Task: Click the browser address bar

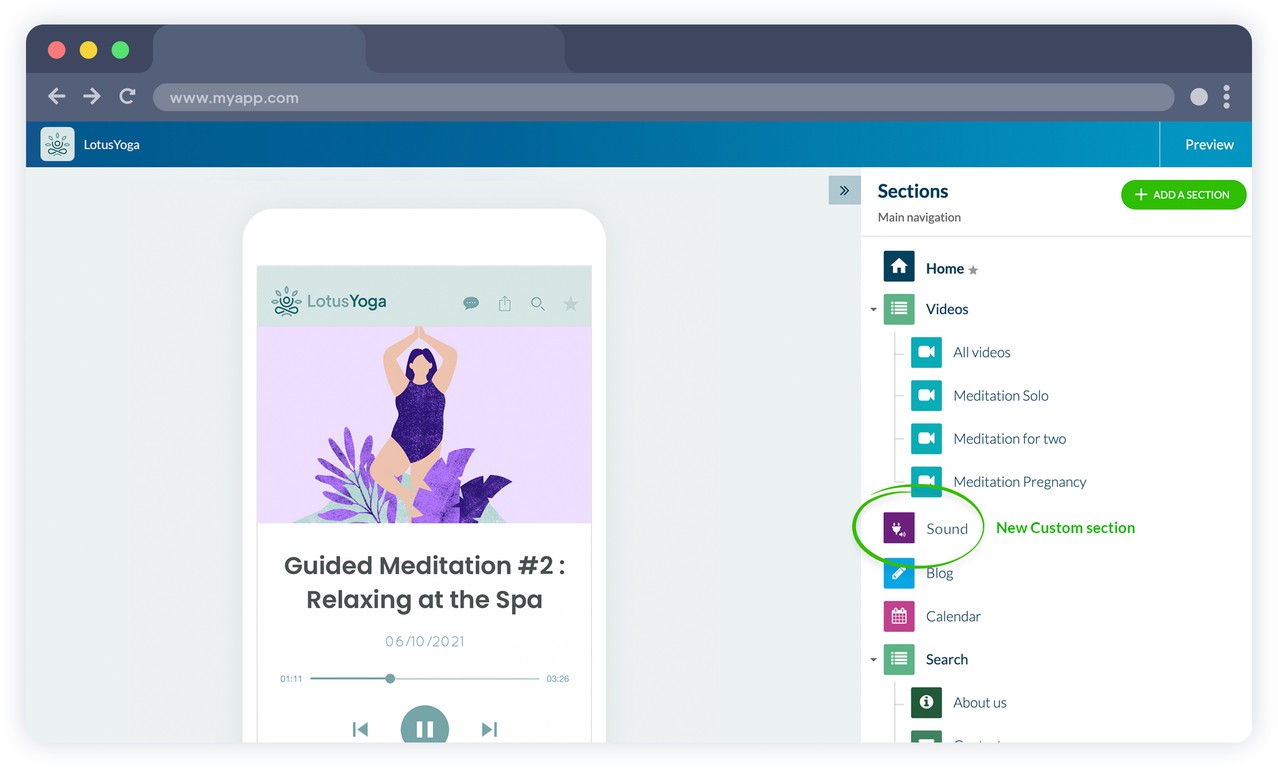Action: (x=662, y=97)
